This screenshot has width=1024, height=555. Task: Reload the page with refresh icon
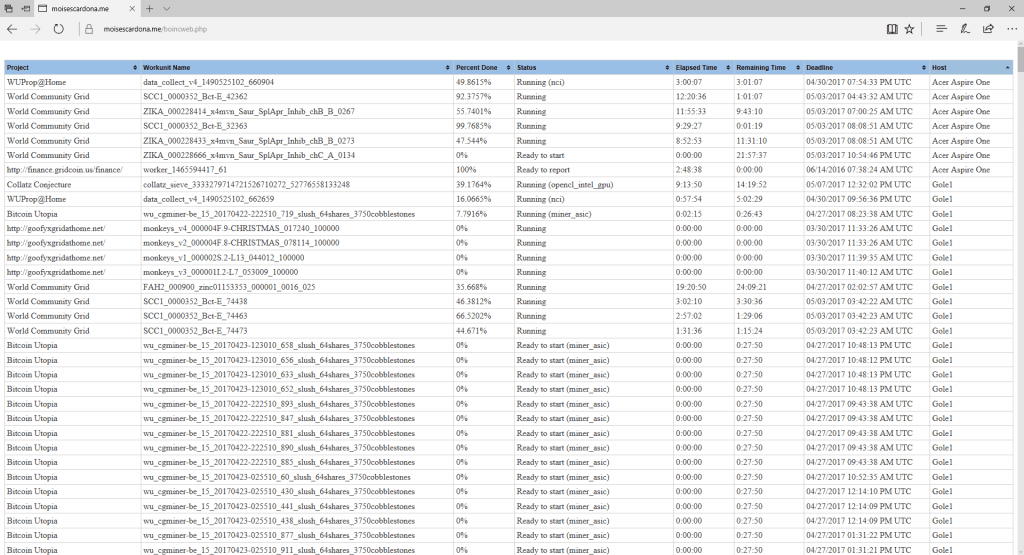[x=59, y=29]
